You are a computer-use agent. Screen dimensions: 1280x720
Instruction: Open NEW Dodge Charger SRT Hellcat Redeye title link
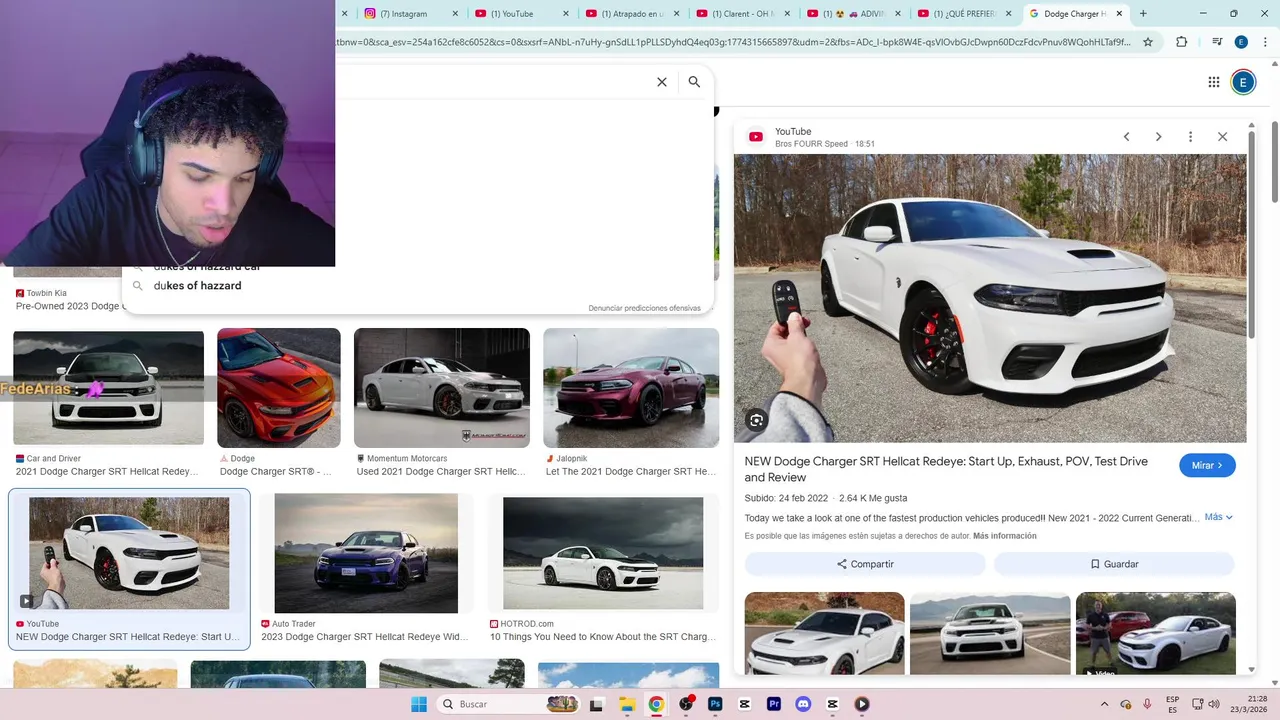[x=946, y=469]
